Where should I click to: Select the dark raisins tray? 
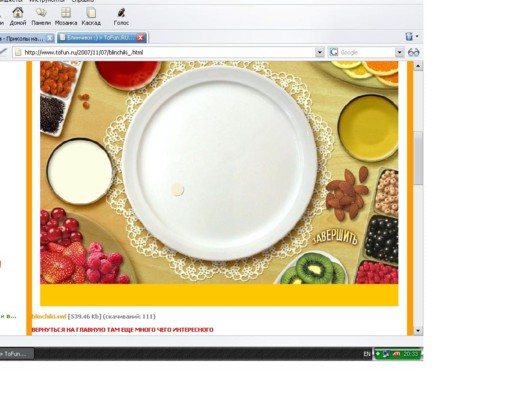click(52, 115)
